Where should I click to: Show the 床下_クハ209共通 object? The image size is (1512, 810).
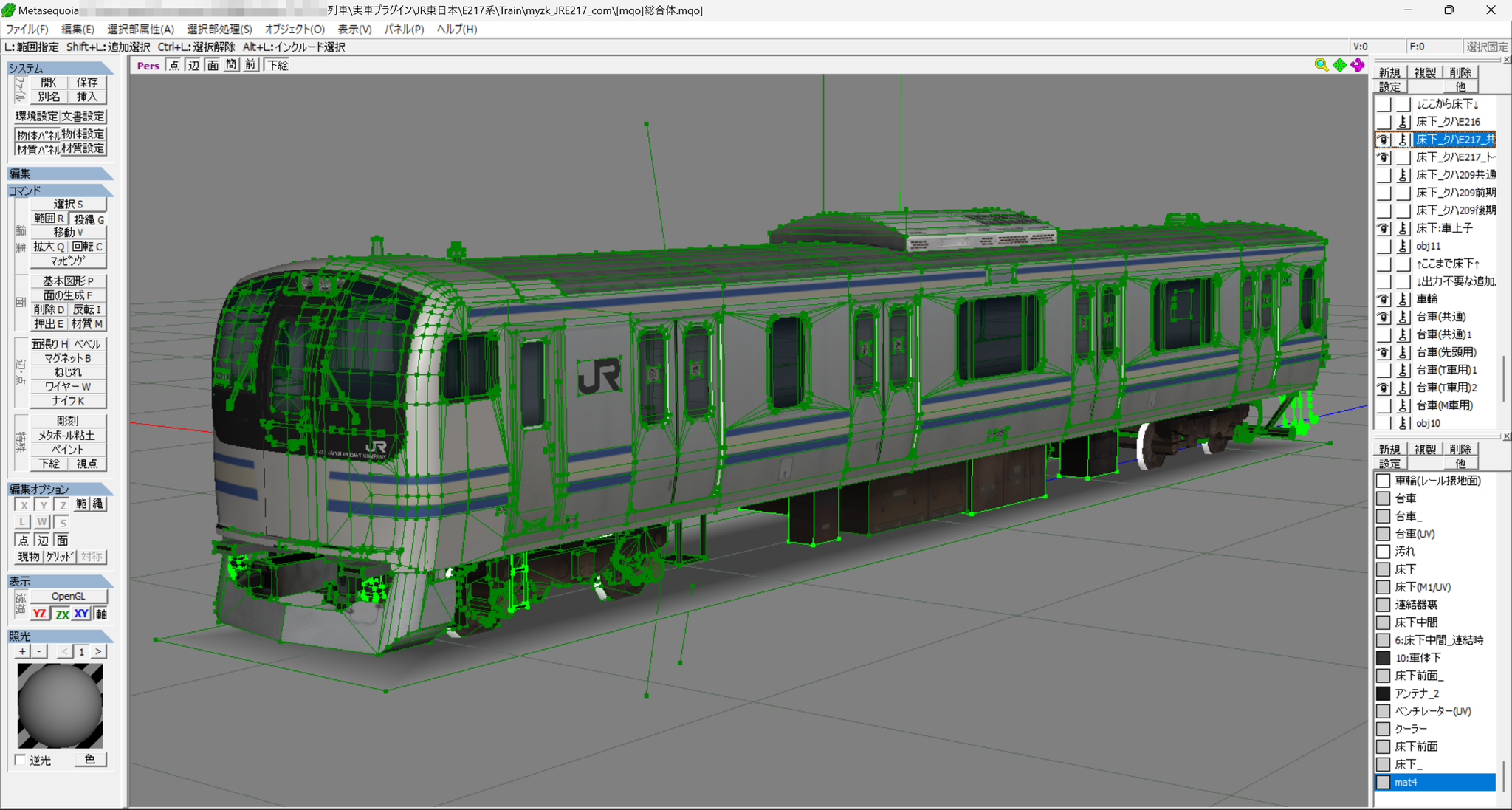1384,175
